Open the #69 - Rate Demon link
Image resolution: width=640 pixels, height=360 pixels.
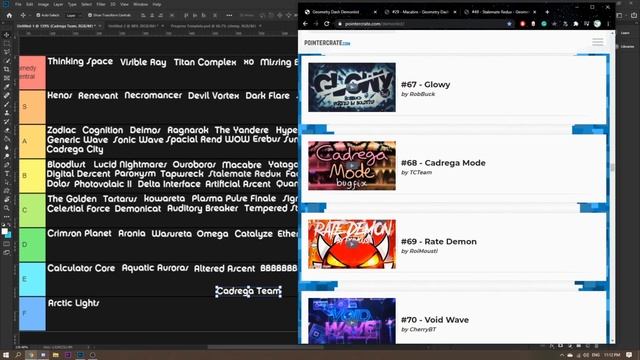pos(439,242)
